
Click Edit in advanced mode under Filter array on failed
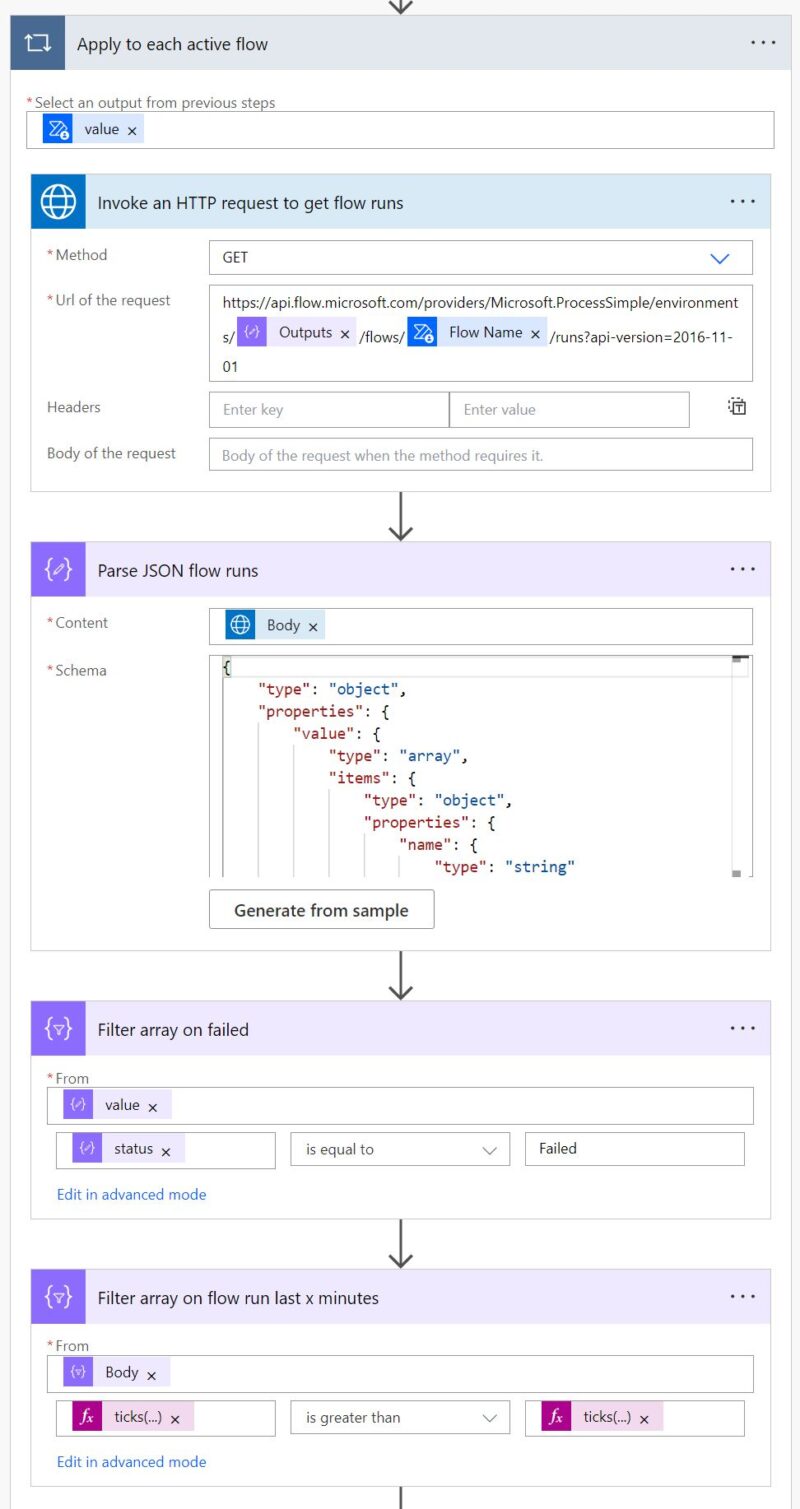[131, 1194]
